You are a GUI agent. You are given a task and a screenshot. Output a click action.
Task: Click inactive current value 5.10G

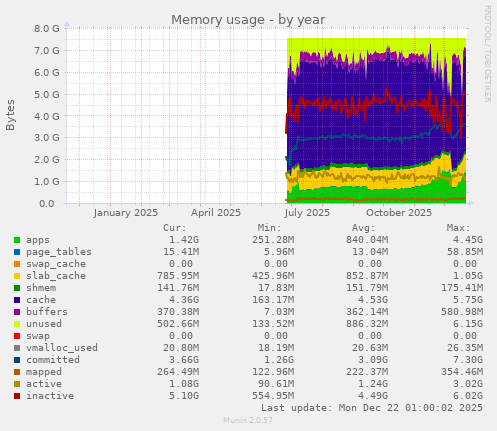point(184,396)
